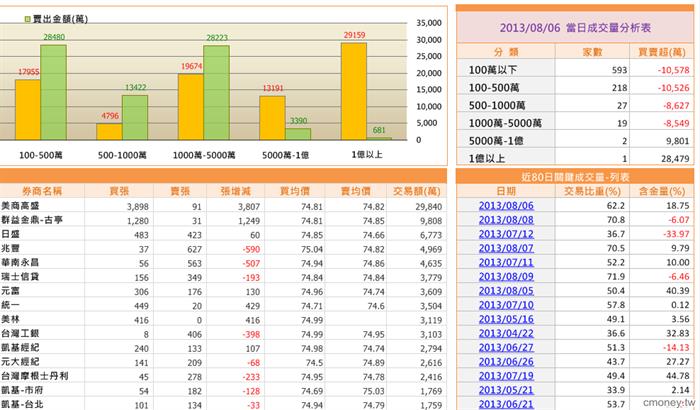This screenshot has height=410, width=700.
Task: Open the 2013/08/05 date link
Action: click(x=506, y=291)
